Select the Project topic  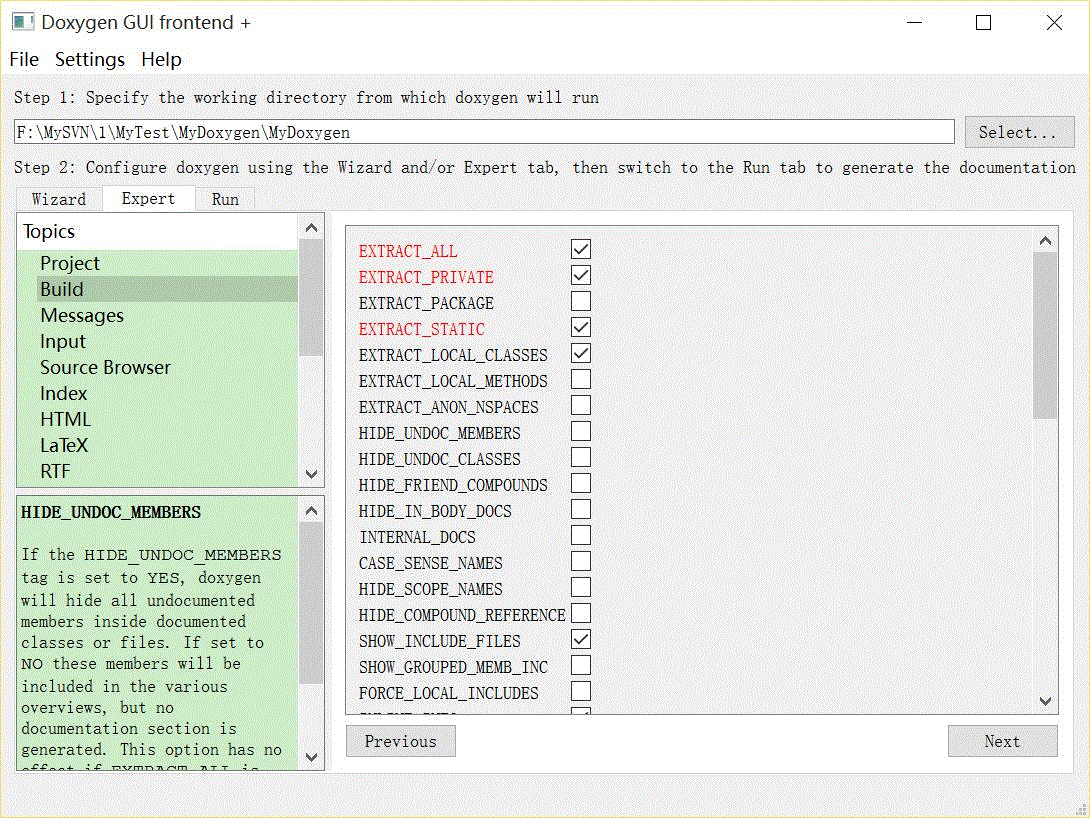tap(167, 263)
